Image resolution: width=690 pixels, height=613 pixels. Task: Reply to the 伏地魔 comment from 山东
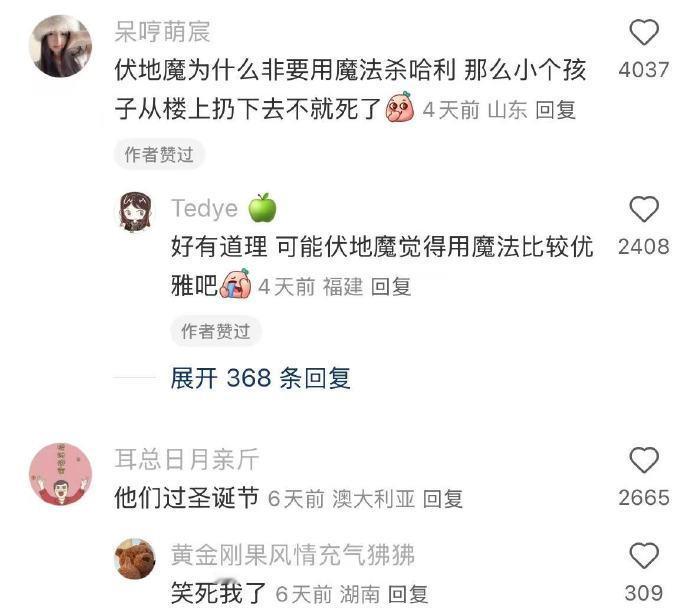pyautogui.click(x=555, y=110)
